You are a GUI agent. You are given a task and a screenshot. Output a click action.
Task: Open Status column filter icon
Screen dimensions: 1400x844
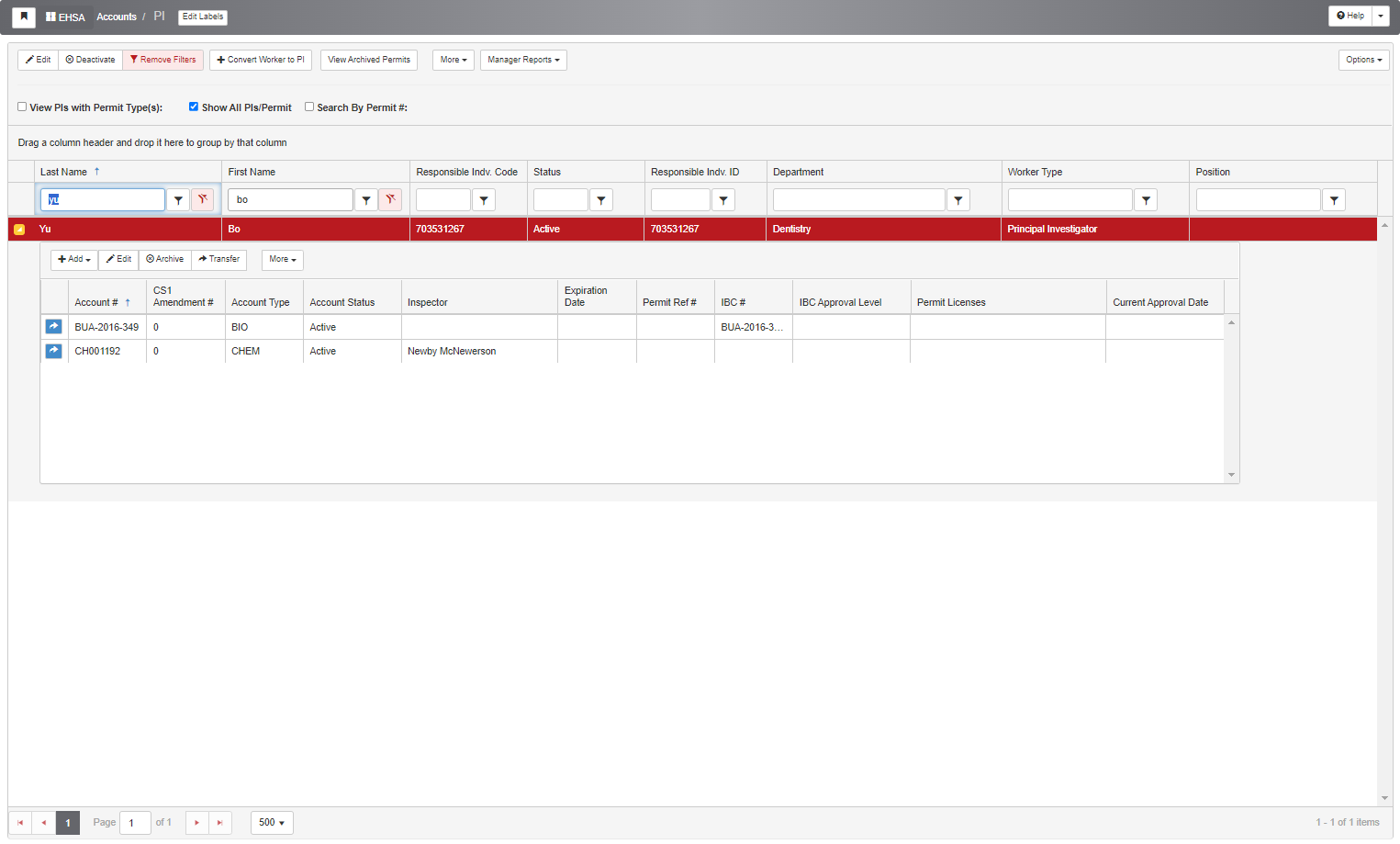(x=601, y=199)
